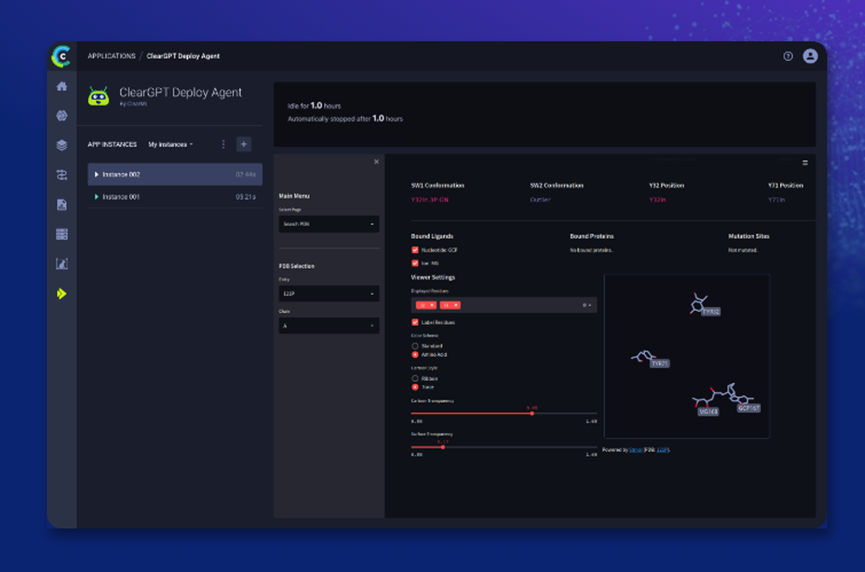865x572 pixels.
Task: Open the pipelines icon in sidebar
Action: point(62,175)
